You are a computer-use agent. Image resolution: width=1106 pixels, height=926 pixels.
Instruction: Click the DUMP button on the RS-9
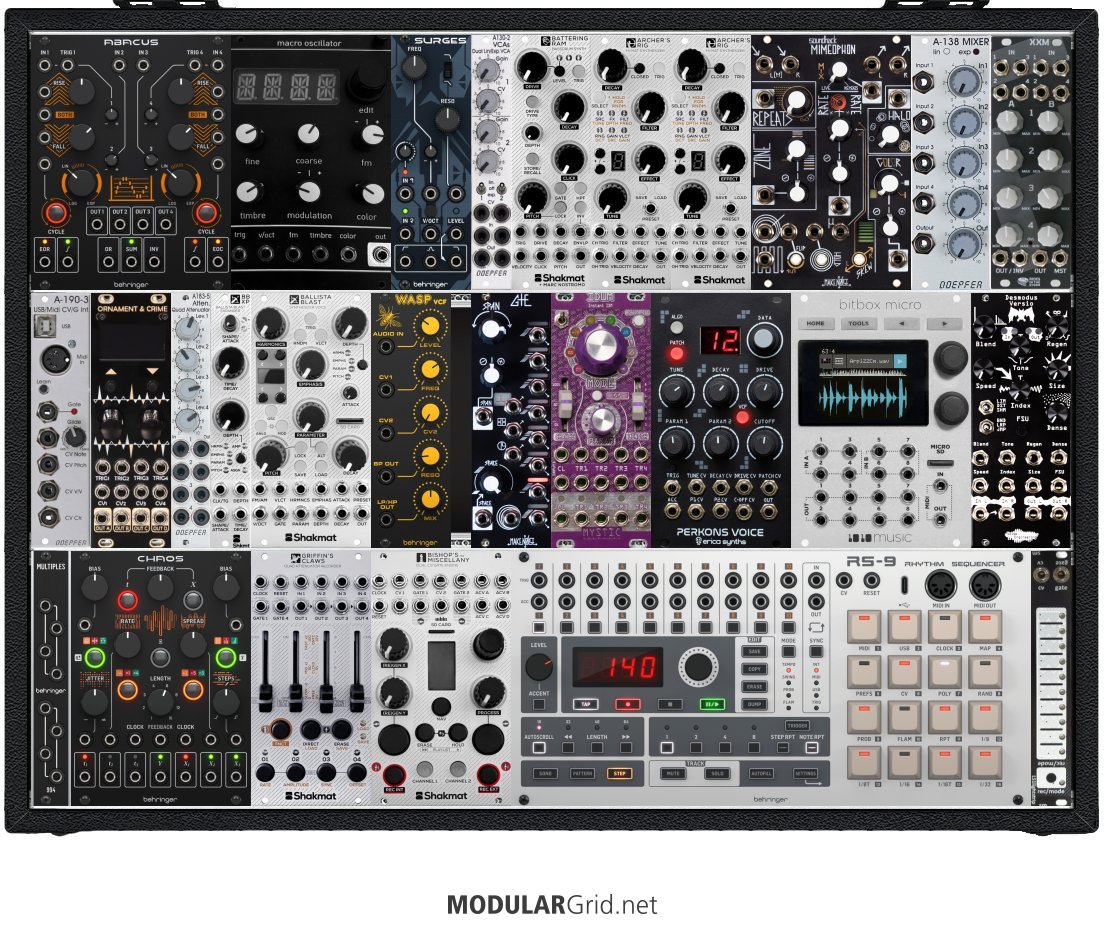[754, 704]
